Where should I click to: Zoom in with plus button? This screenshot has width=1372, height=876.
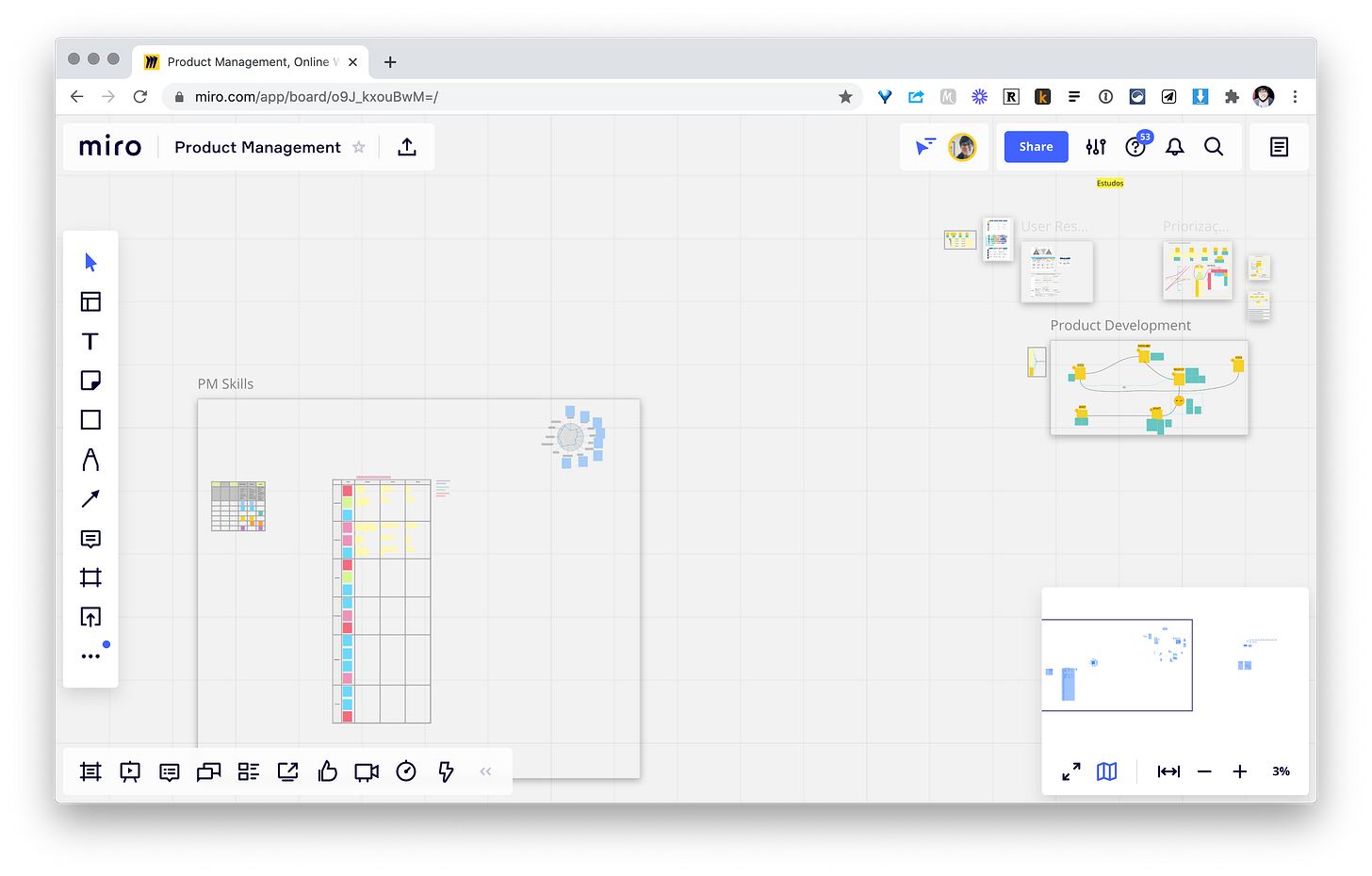point(1240,771)
